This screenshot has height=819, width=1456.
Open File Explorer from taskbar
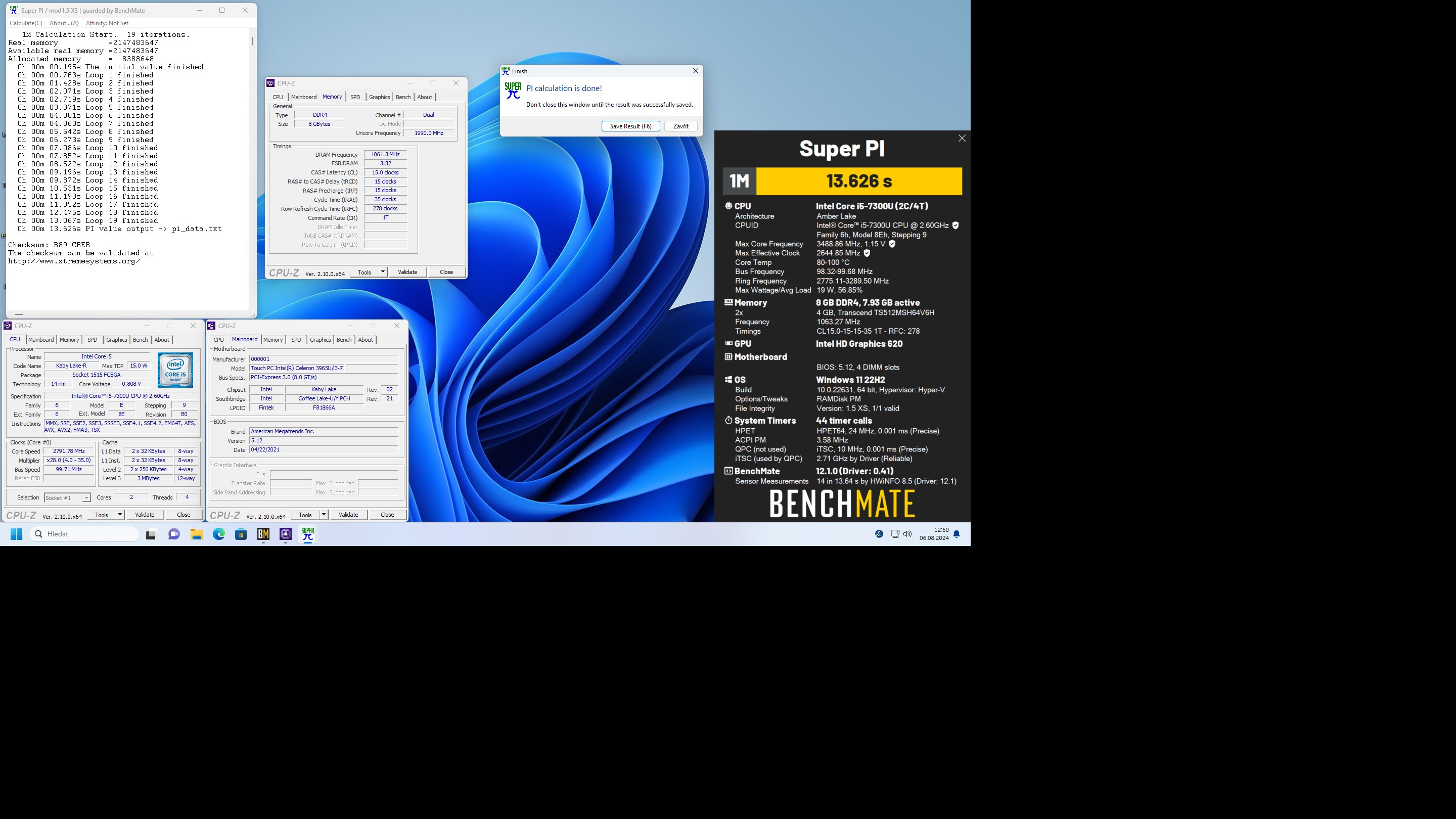[x=196, y=534]
